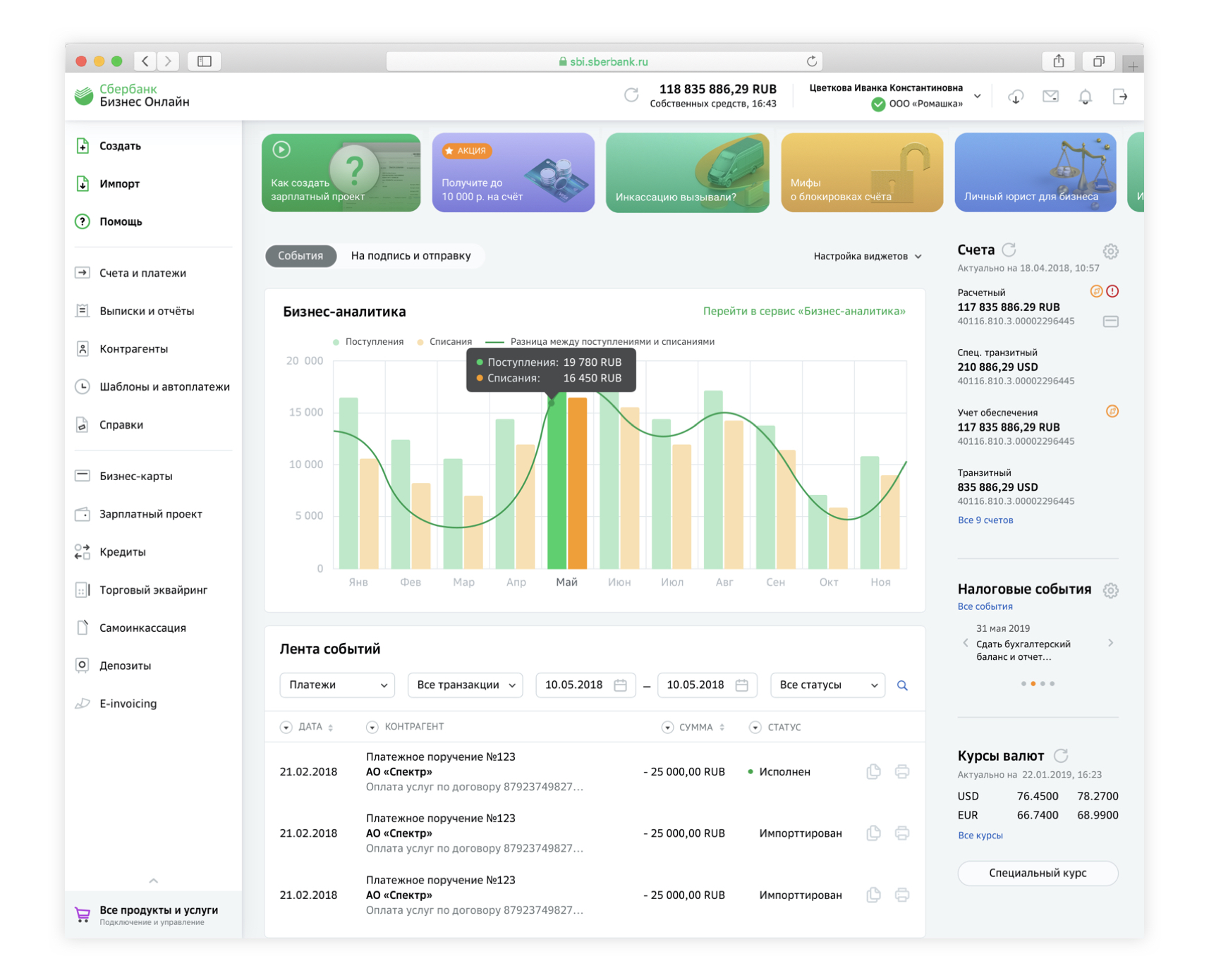
Task: Click the E-invoicing icon
Action: coord(83,704)
